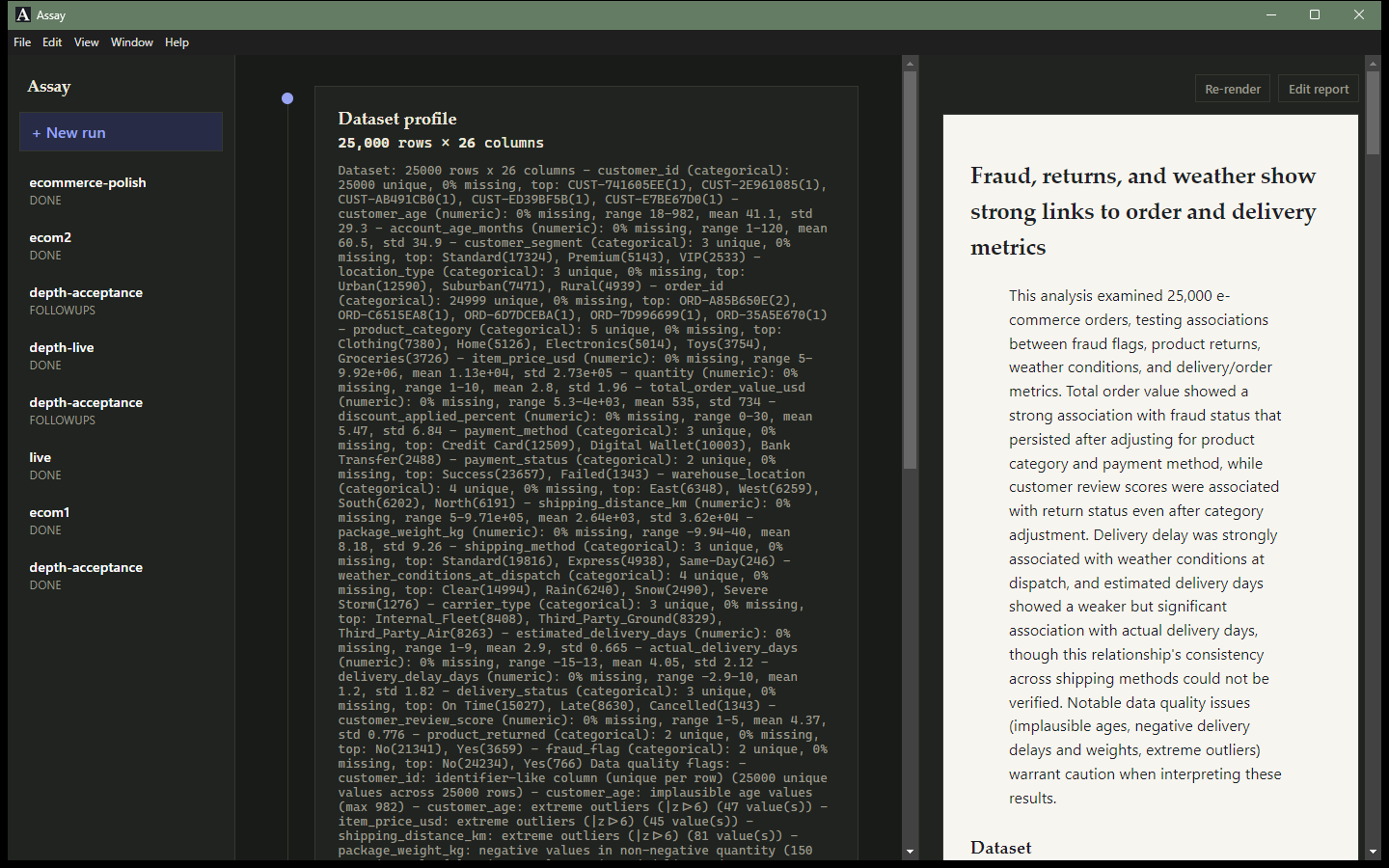Screen dimensions: 1389x868
Task: Close the Assay window
Action: pyautogui.click(x=1359, y=14)
